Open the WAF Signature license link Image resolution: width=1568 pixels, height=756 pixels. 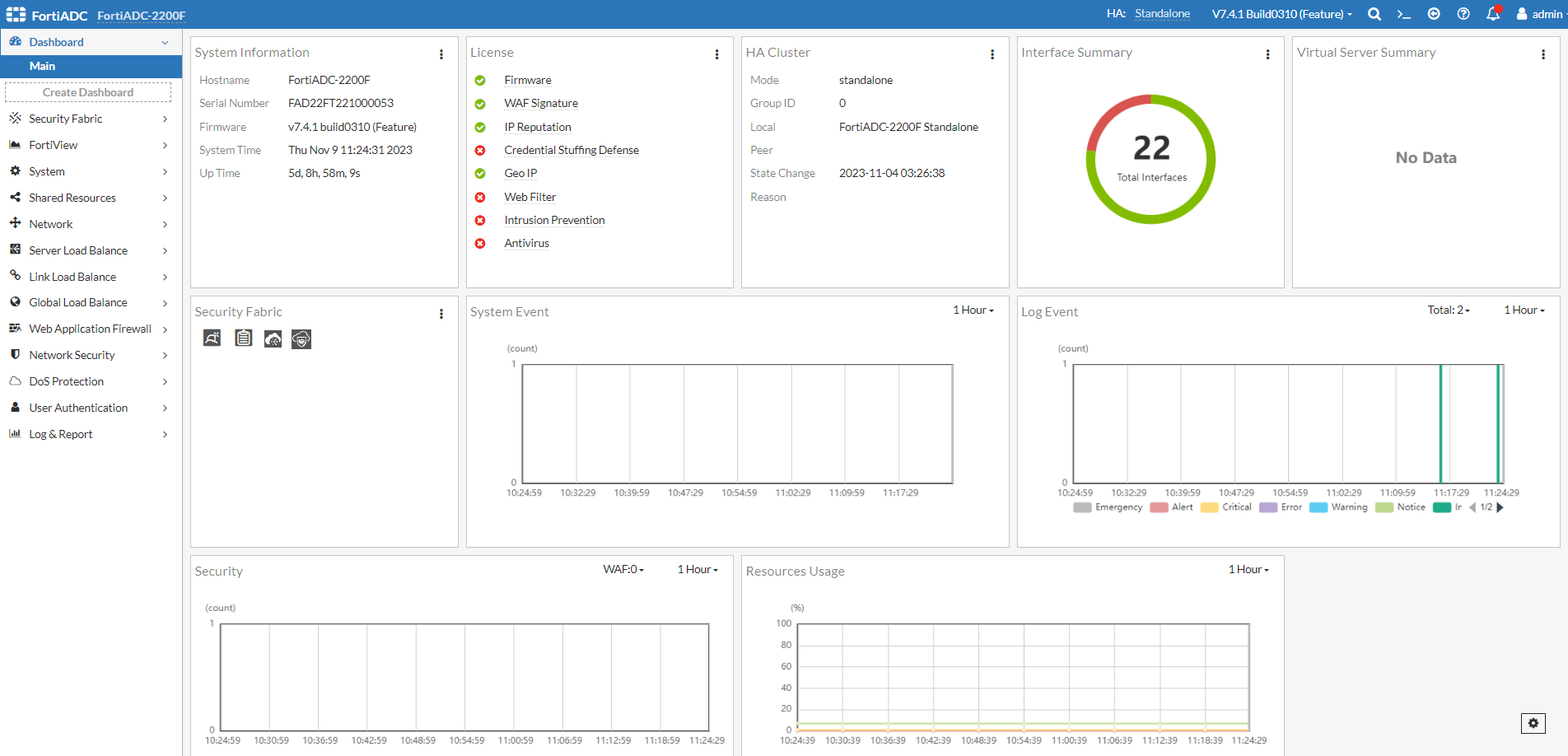click(541, 104)
